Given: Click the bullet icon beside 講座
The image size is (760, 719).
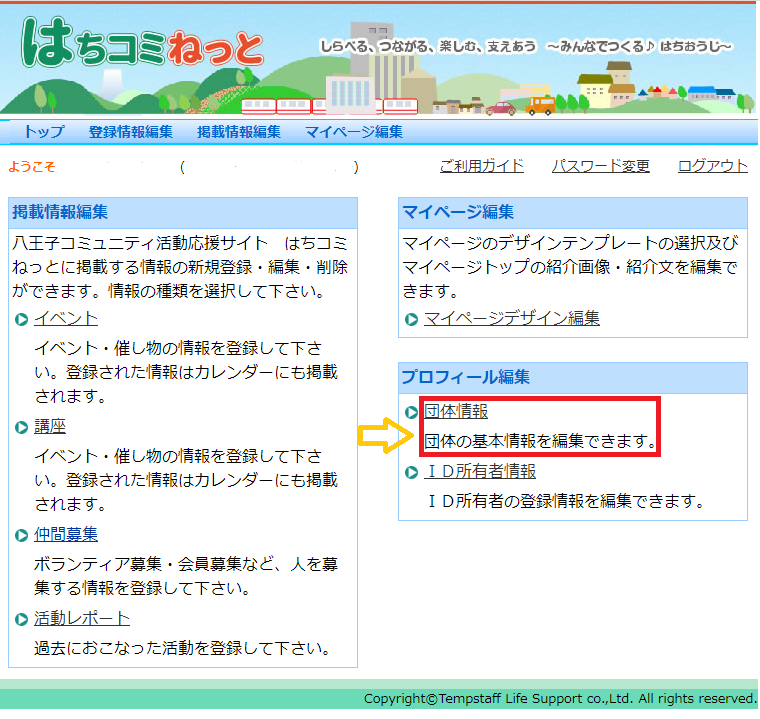Looking at the screenshot, I should click(22, 428).
